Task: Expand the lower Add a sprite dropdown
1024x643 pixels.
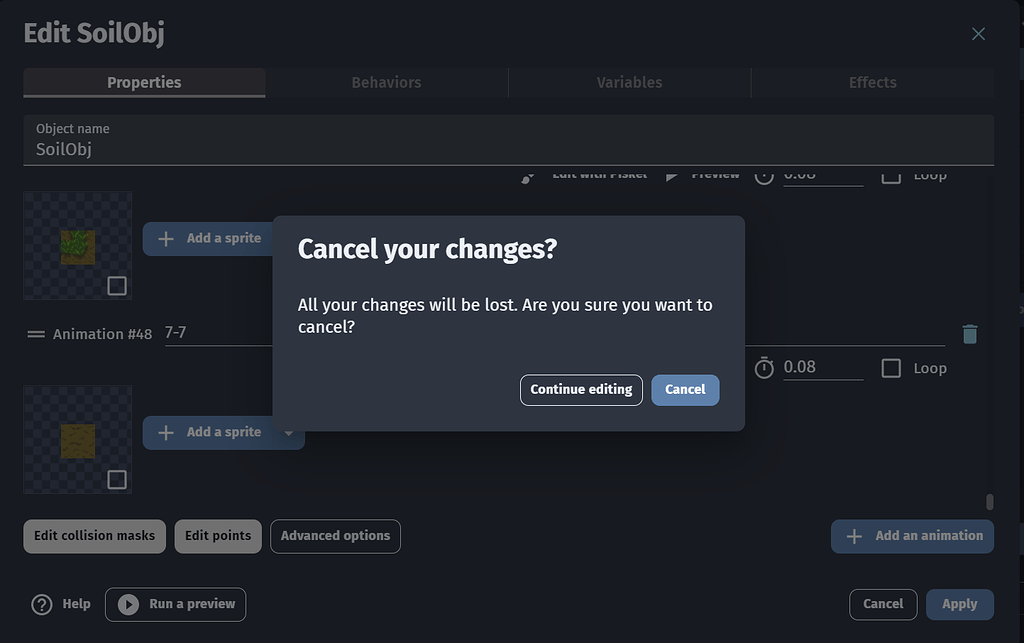Action: coord(289,432)
